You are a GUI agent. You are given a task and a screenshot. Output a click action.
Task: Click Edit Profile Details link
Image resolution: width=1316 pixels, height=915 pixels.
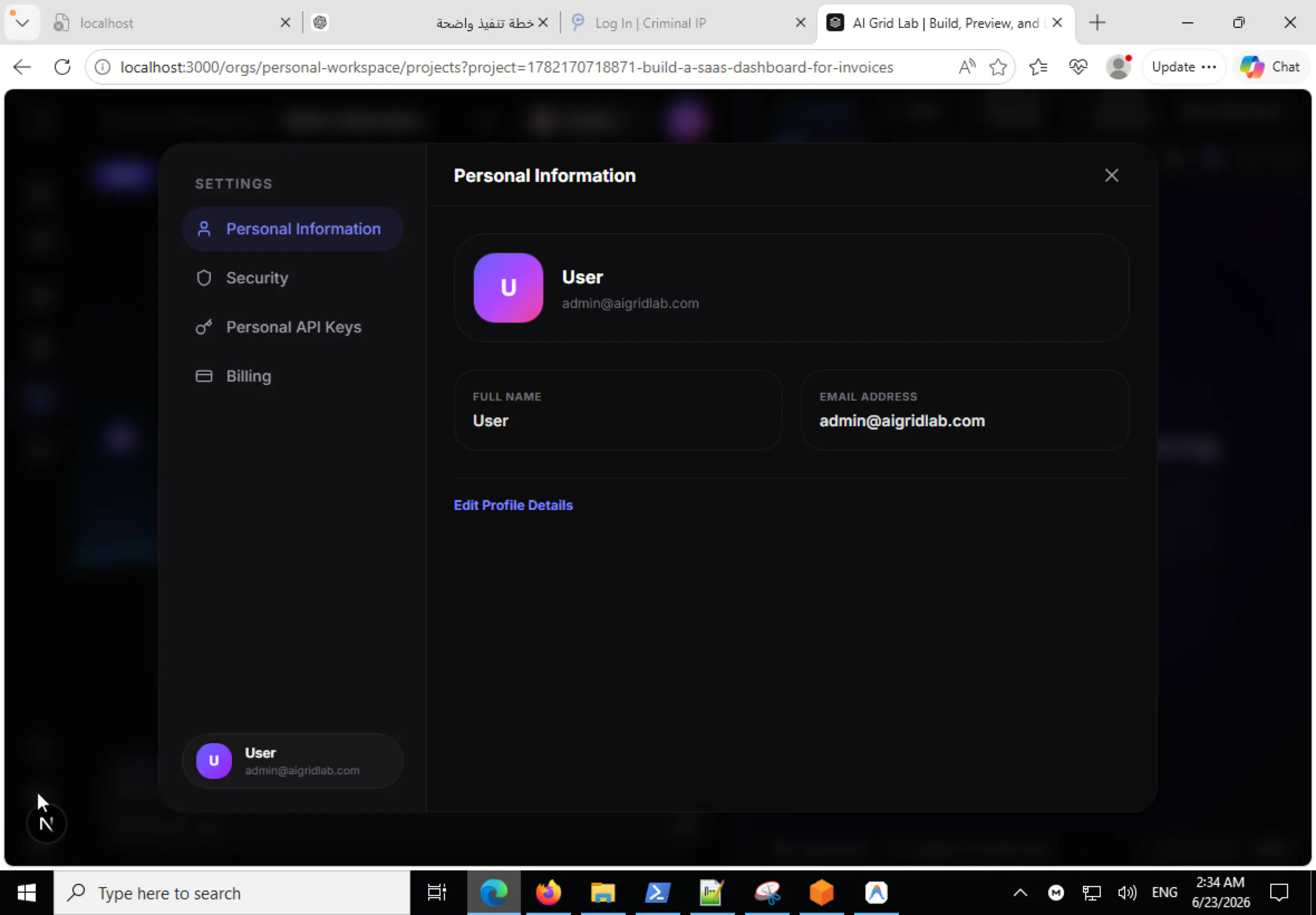click(513, 505)
